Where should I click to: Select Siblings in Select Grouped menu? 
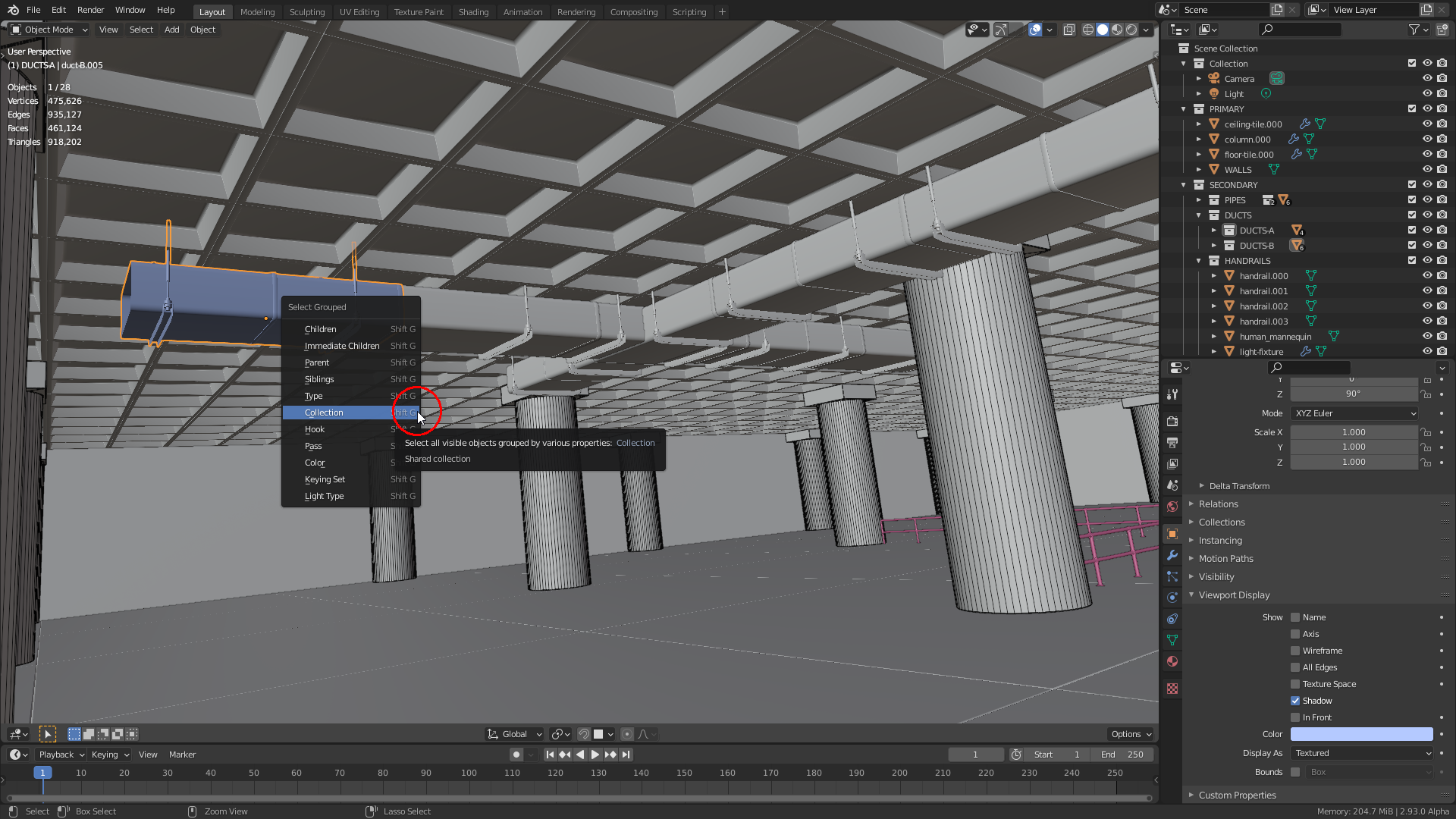tap(319, 379)
